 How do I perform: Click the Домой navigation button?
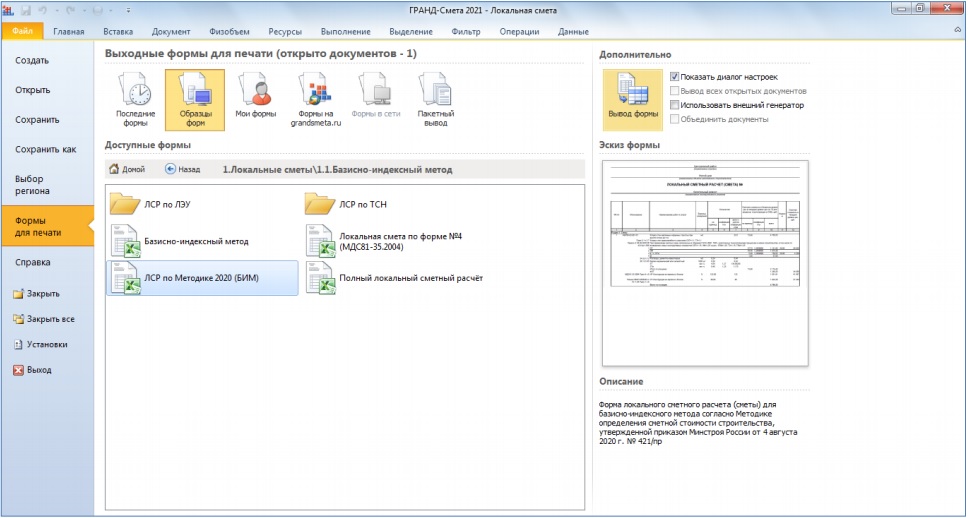pyautogui.click(x=127, y=169)
